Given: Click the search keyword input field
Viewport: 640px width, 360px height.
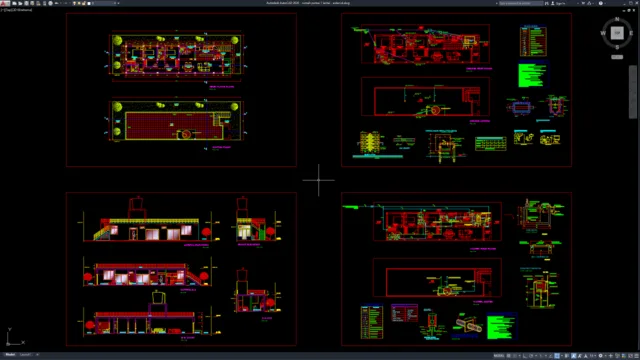Looking at the screenshot, I should [x=521, y=3].
